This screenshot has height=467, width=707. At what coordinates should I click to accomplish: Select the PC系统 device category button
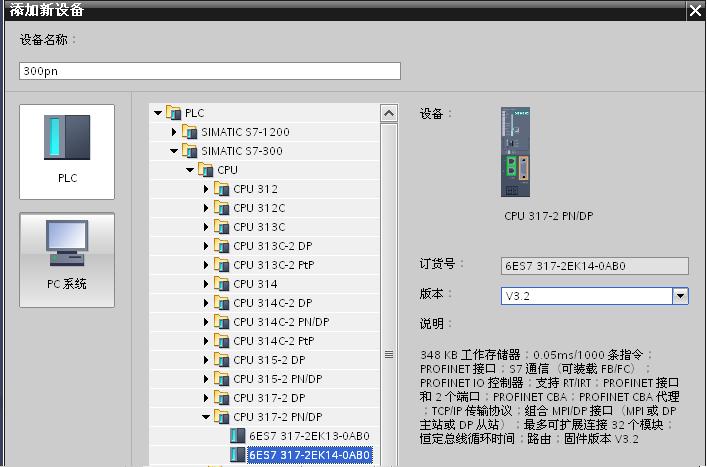tap(67, 260)
